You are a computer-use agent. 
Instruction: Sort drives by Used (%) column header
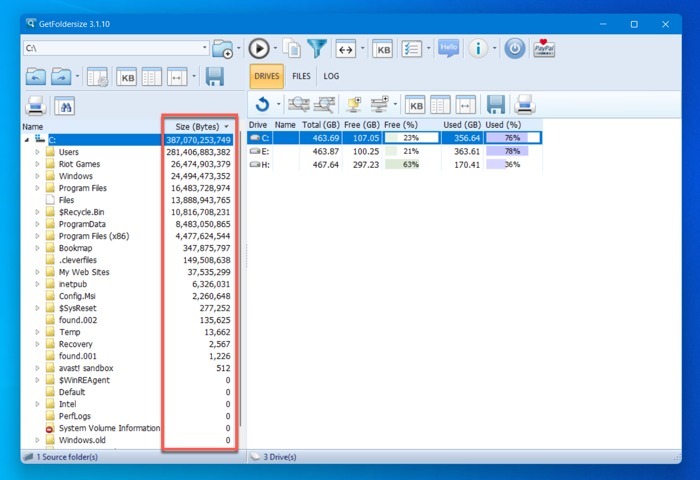(x=504, y=125)
